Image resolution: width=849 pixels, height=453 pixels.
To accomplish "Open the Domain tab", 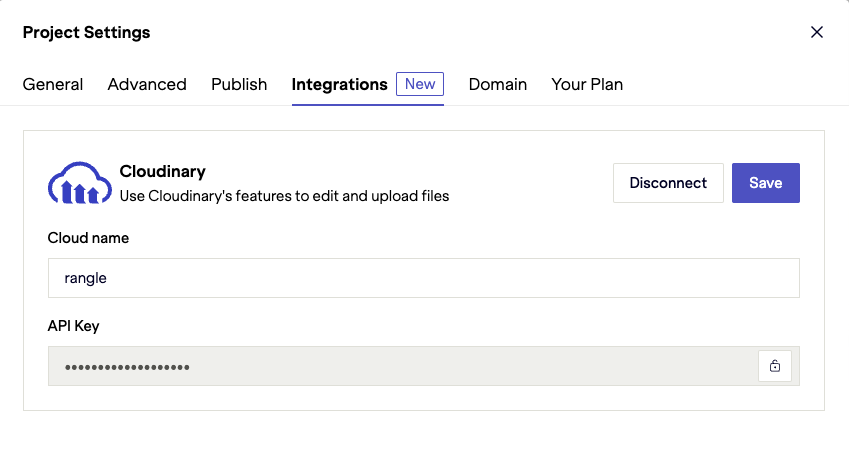I will coord(498,84).
